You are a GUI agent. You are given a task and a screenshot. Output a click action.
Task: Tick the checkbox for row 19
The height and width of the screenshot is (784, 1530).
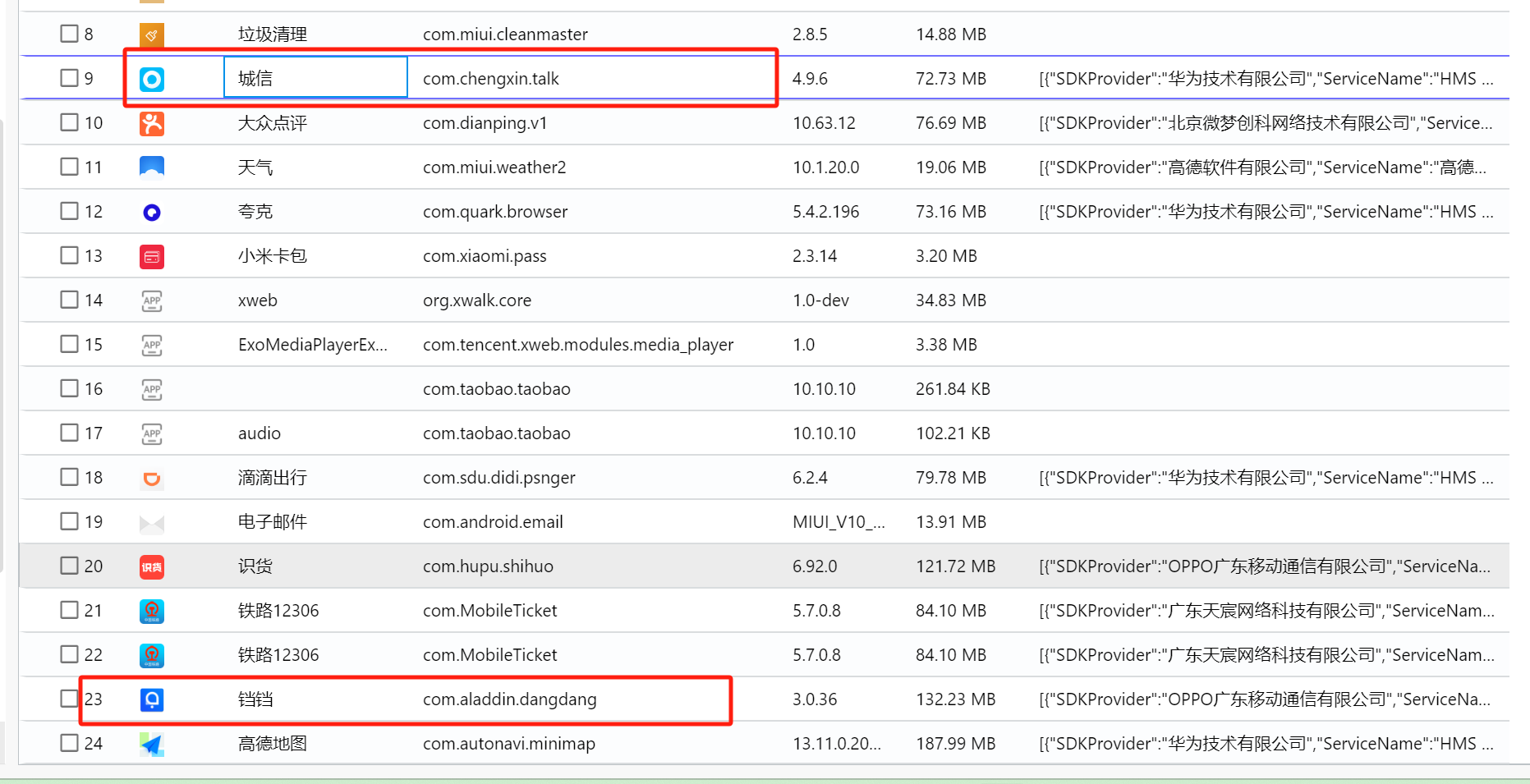69,521
